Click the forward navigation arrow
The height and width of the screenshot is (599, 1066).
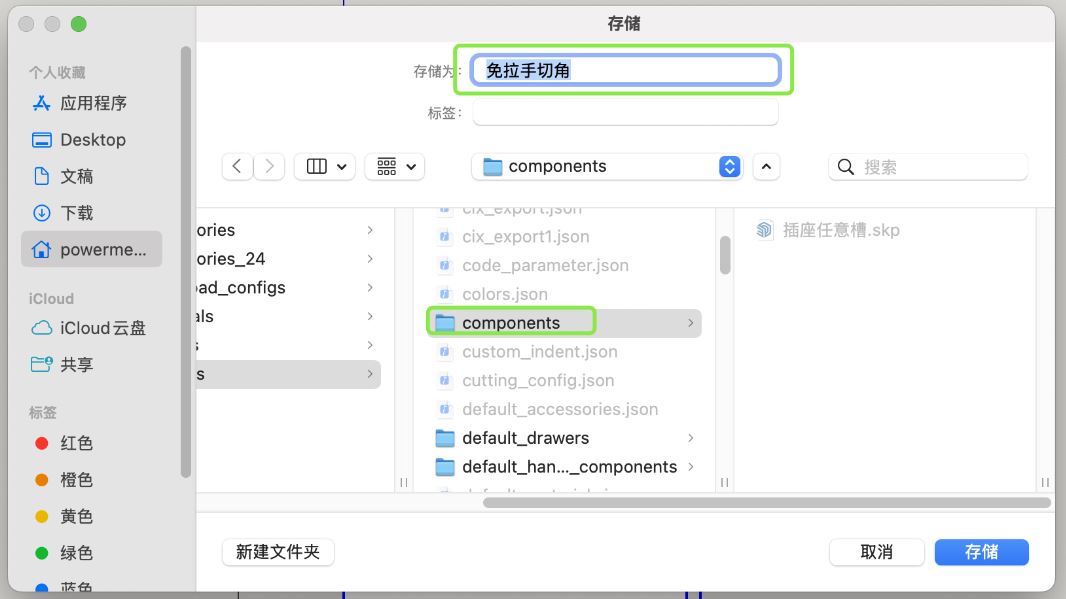point(267,166)
